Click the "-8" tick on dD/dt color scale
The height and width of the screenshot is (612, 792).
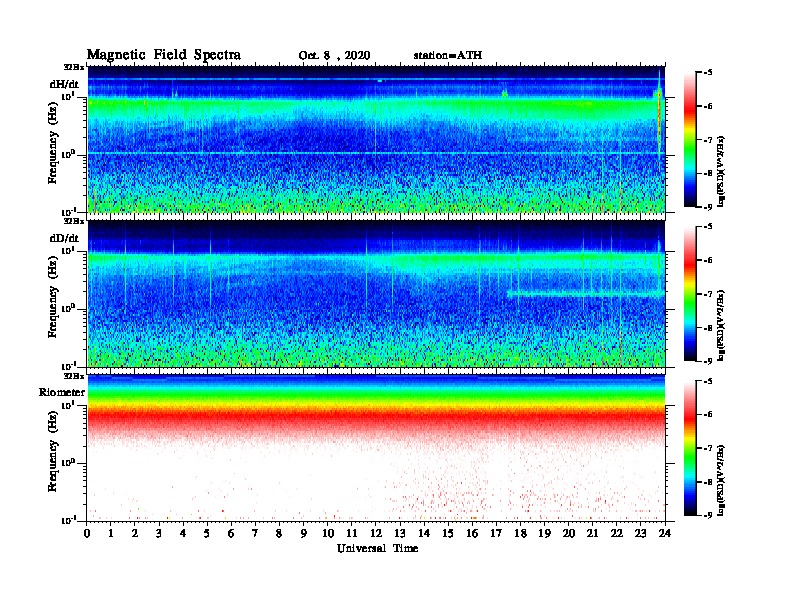coord(708,328)
